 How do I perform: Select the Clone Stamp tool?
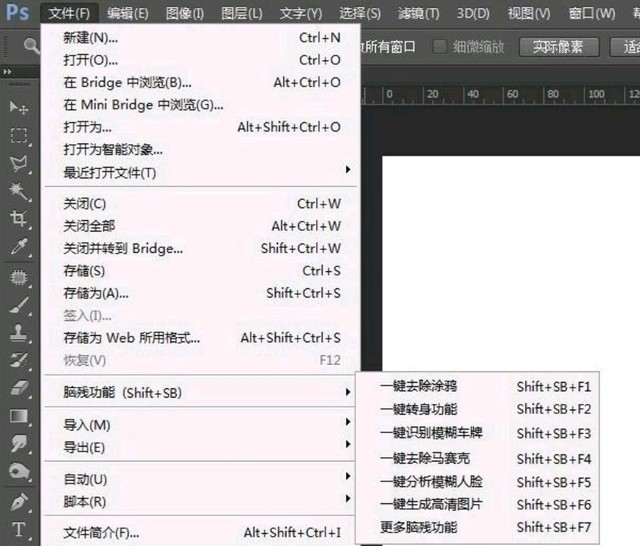coord(19,333)
